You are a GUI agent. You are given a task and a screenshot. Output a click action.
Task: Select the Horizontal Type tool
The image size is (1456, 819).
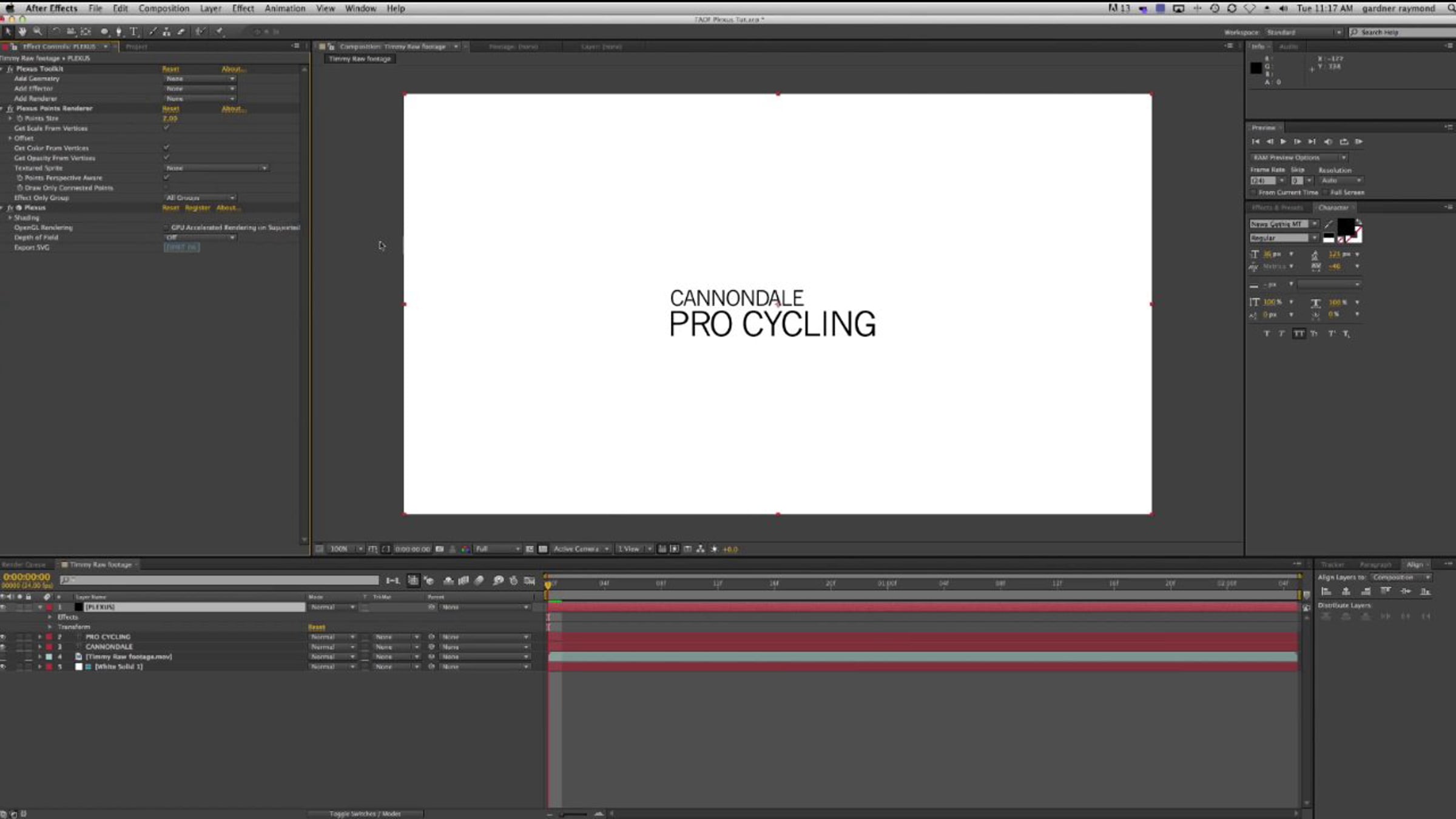[133, 32]
